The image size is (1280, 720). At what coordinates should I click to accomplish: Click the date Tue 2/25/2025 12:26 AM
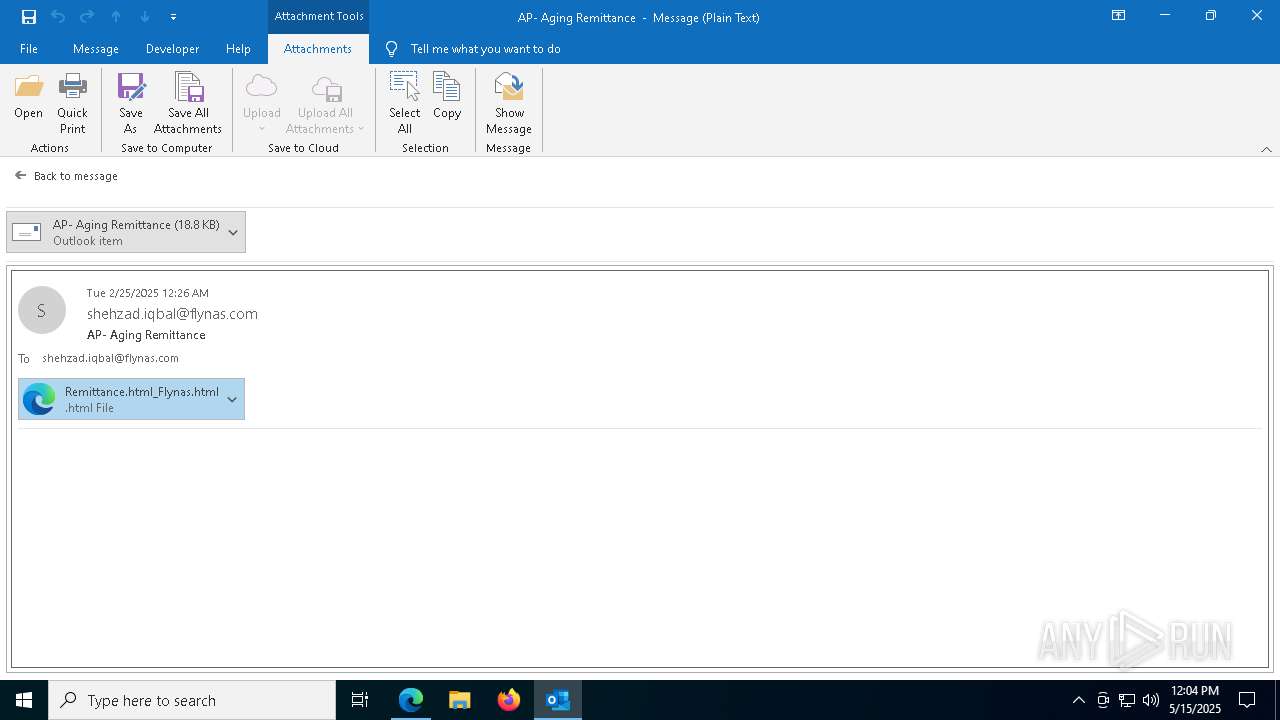click(148, 293)
